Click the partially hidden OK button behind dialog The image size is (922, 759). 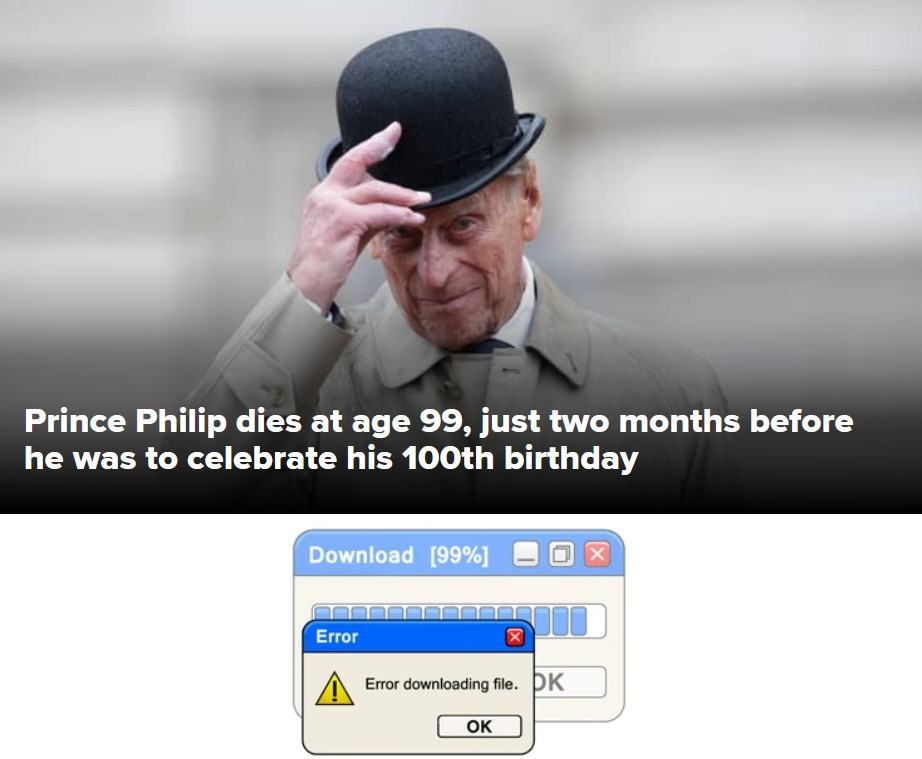569,682
